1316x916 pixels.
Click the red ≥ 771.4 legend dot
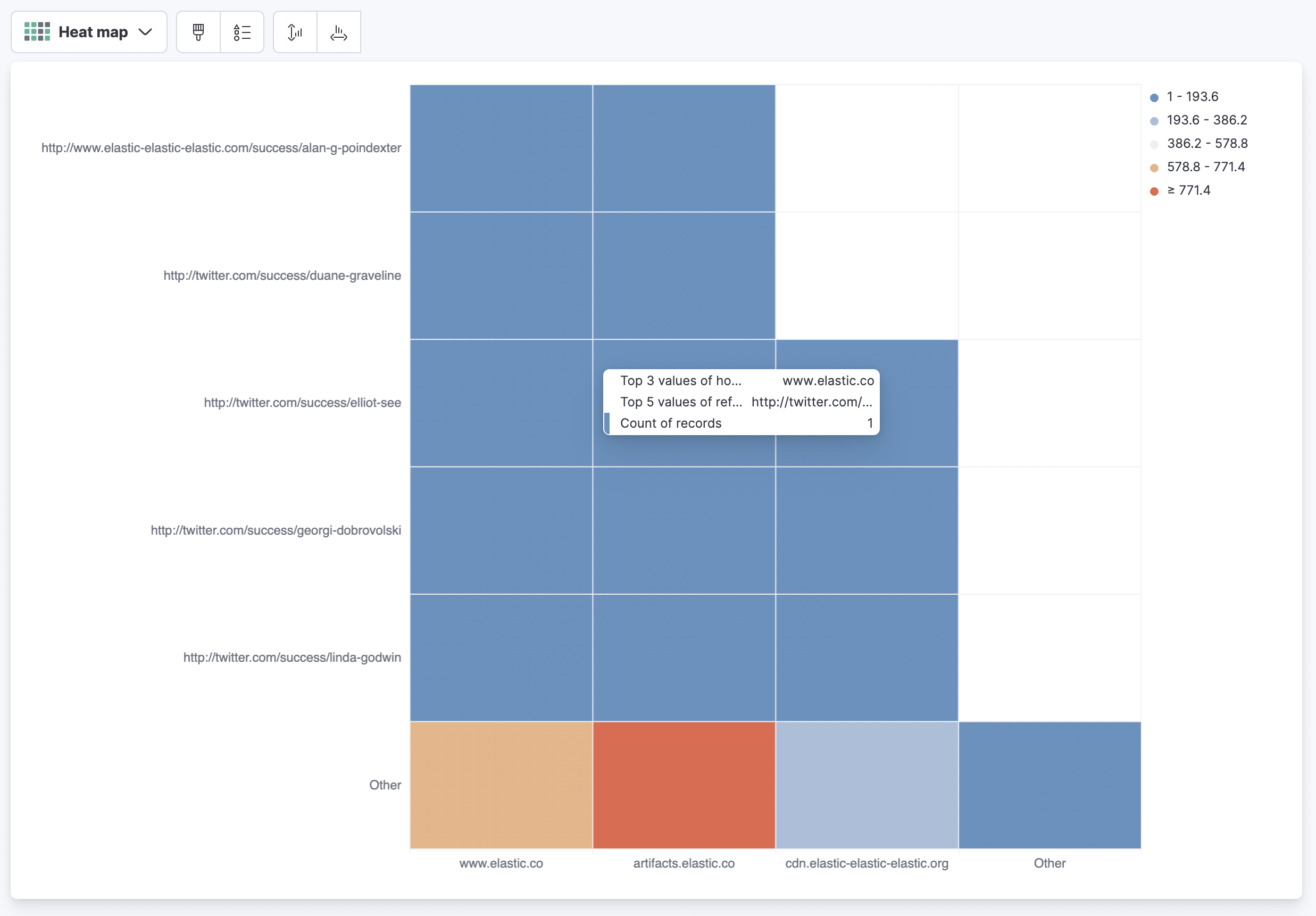pyautogui.click(x=1154, y=191)
